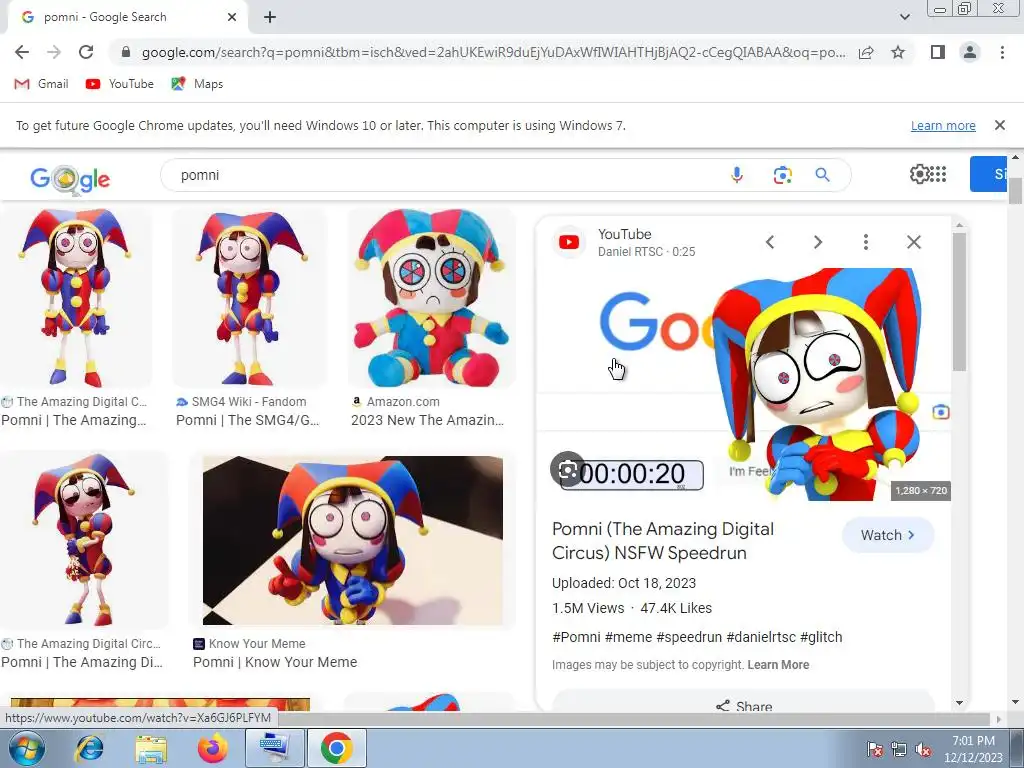Open Amazon Pomni plush image
The height and width of the screenshot is (768, 1024).
click(431, 298)
